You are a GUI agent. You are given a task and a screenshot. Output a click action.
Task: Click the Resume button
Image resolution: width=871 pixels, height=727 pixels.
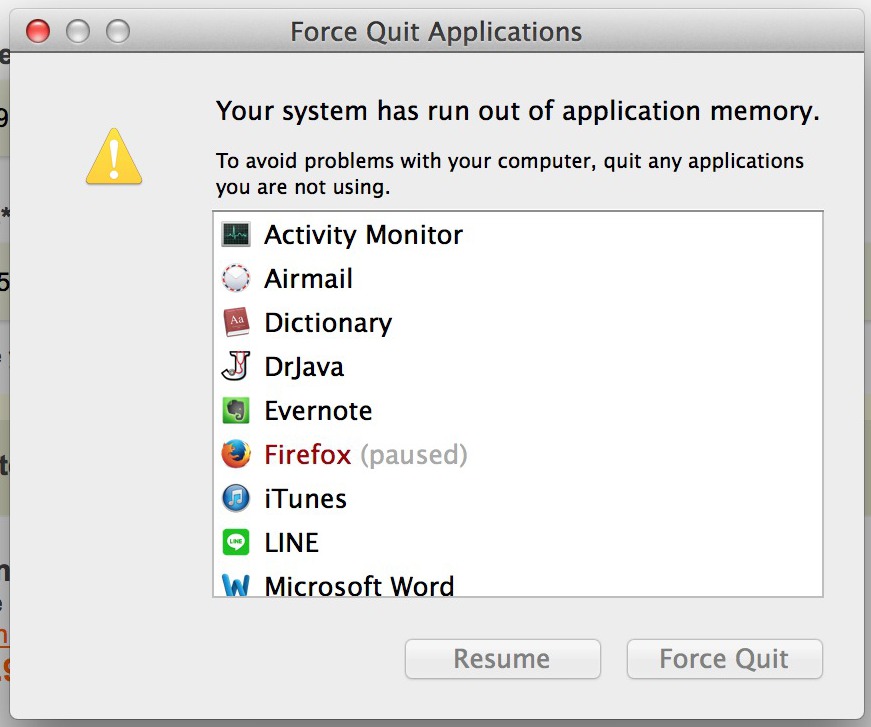click(x=503, y=659)
